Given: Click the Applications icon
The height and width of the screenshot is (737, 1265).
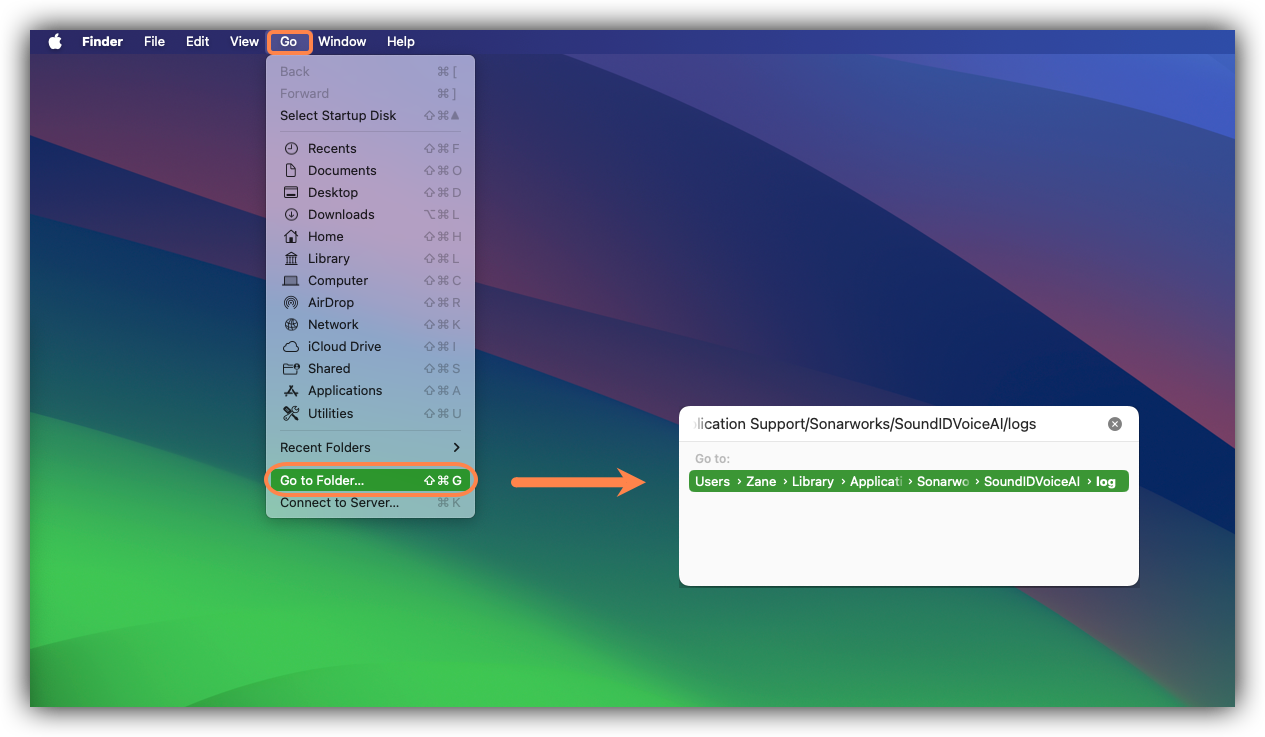Looking at the screenshot, I should pyautogui.click(x=291, y=391).
